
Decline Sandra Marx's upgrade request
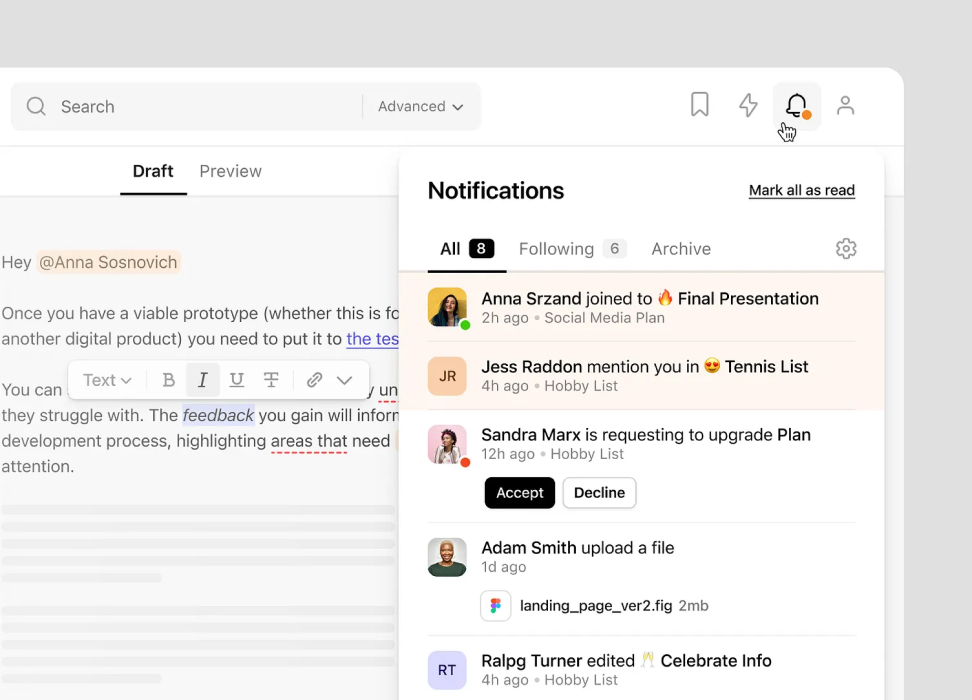[x=599, y=493]
